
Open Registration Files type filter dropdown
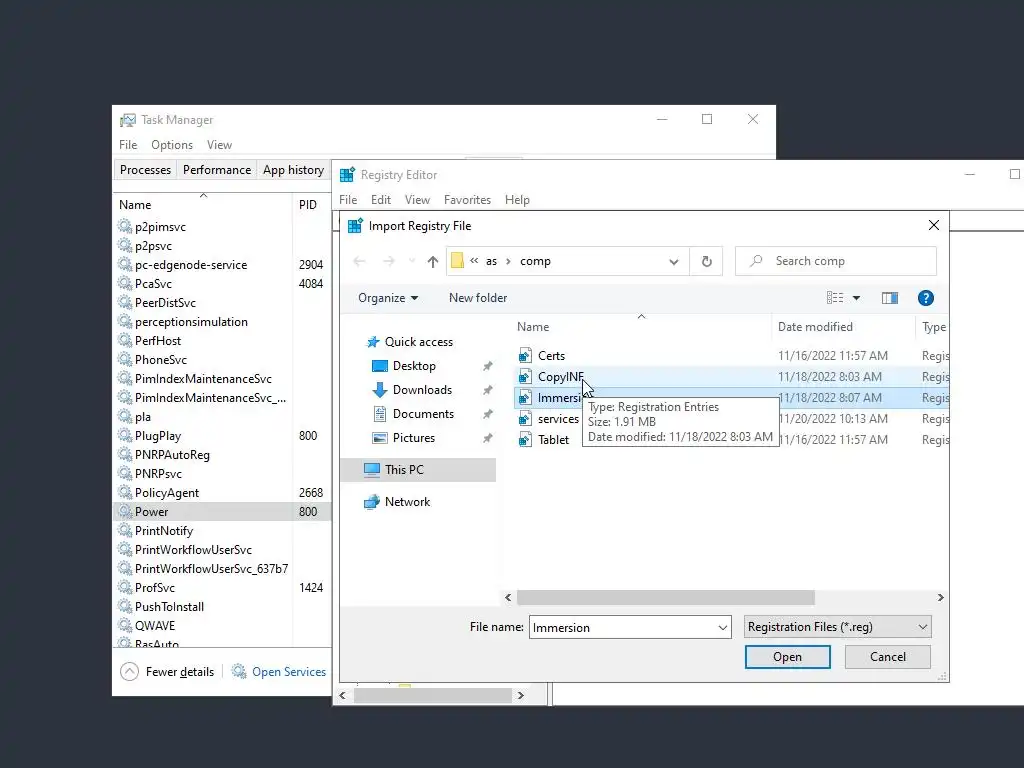[838, 627]
